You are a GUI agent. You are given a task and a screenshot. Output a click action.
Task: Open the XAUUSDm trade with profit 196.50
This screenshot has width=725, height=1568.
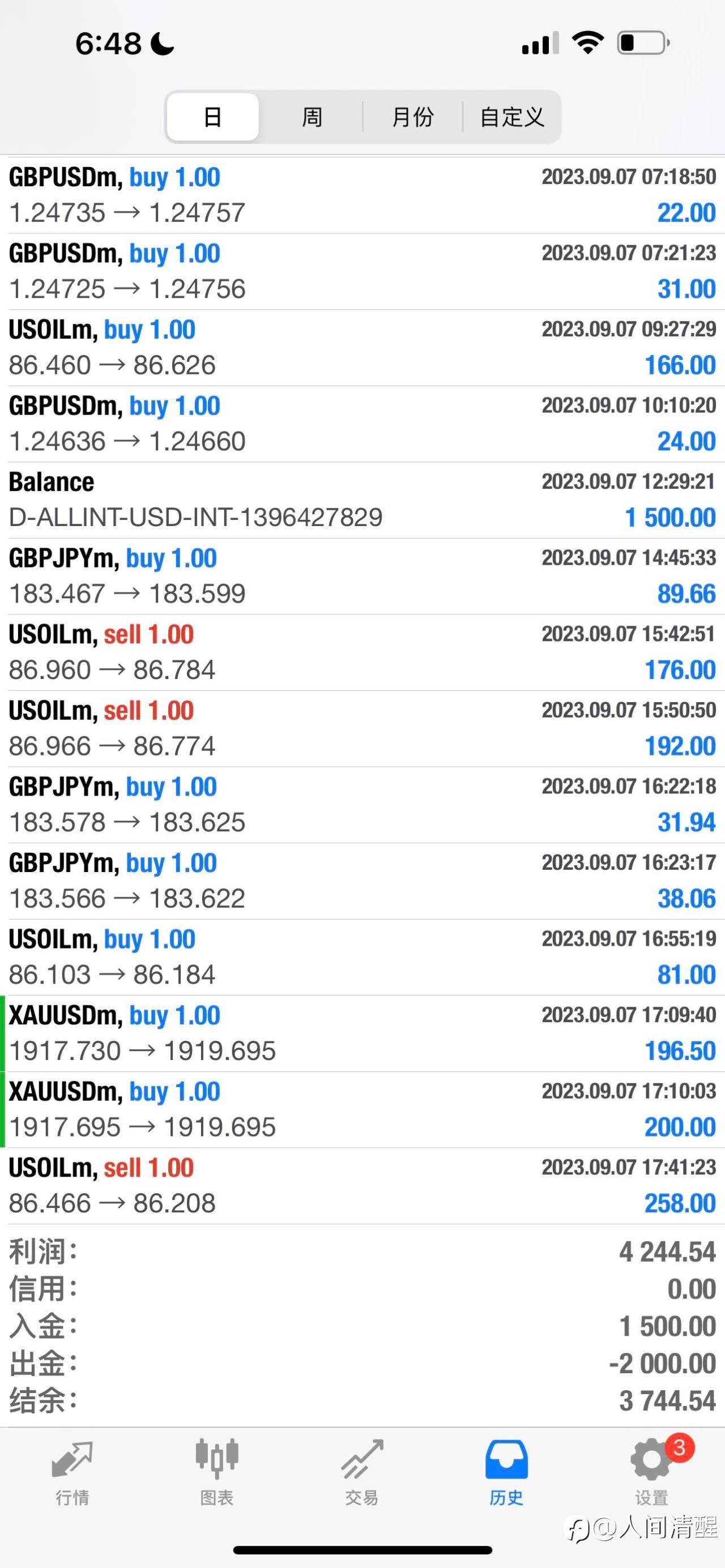tap(362, 1033)
